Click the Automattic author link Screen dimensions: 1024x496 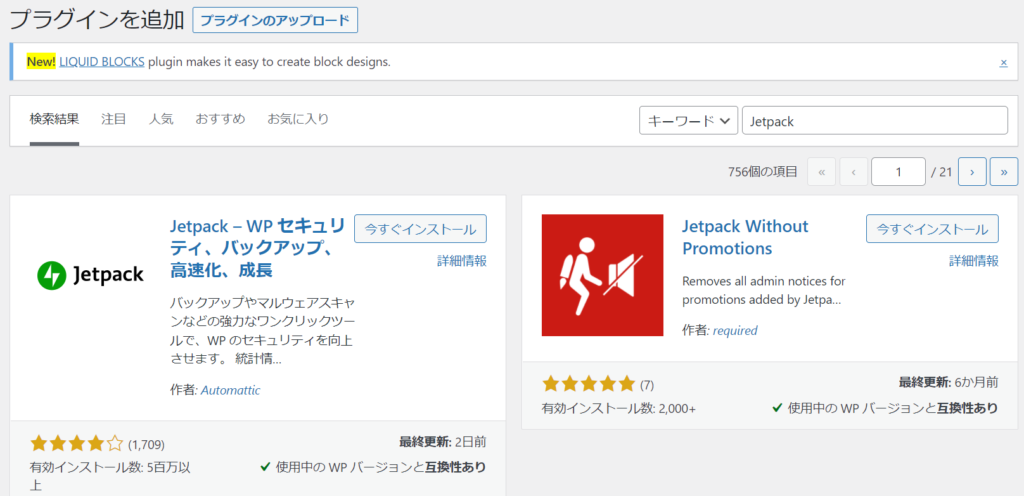point(231,390)
